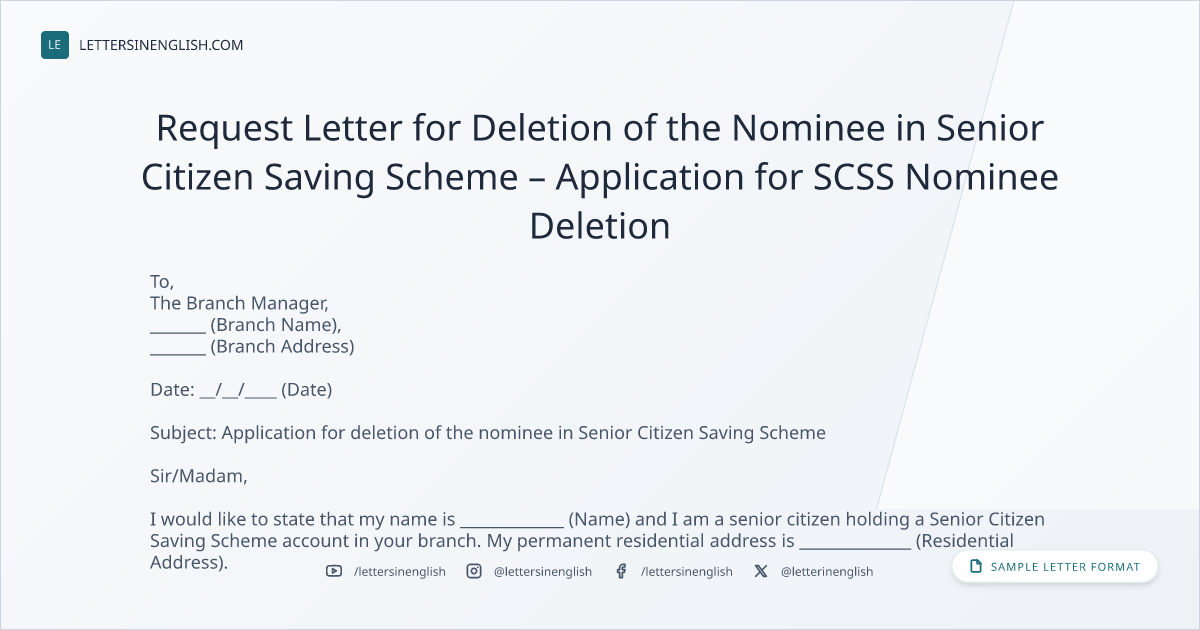Click the X (Twitter) icon
Image resolution: width=1200 pixels, height=630 pixels.
pyautogui.click(x=761, y=571)
